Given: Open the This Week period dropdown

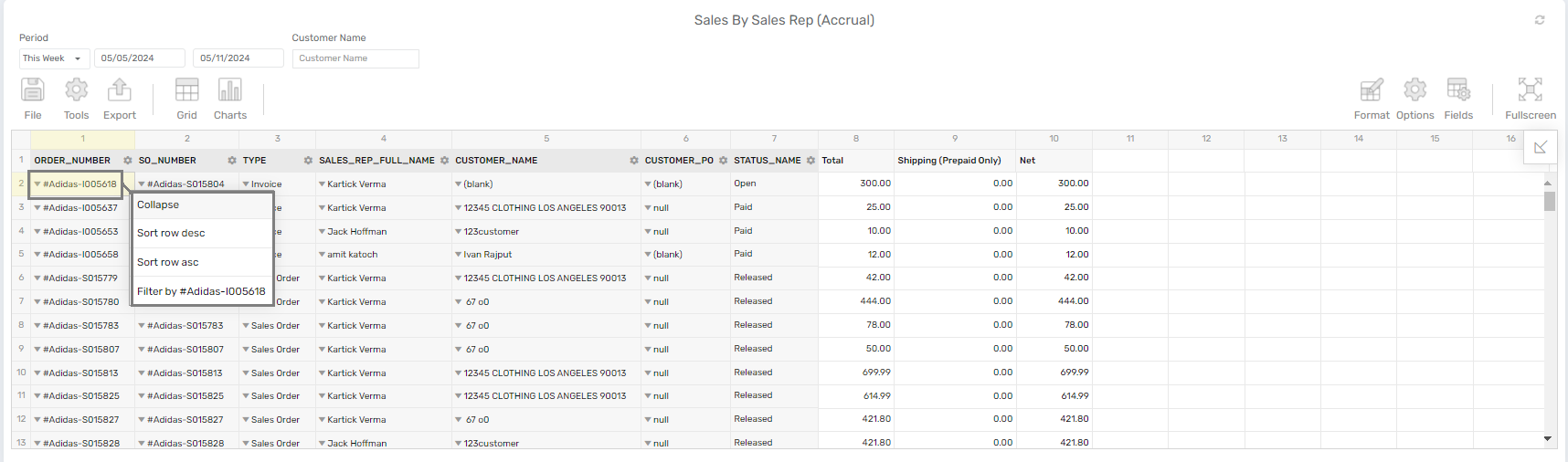Looking at the screenshot, I should [x=55, y=58].
